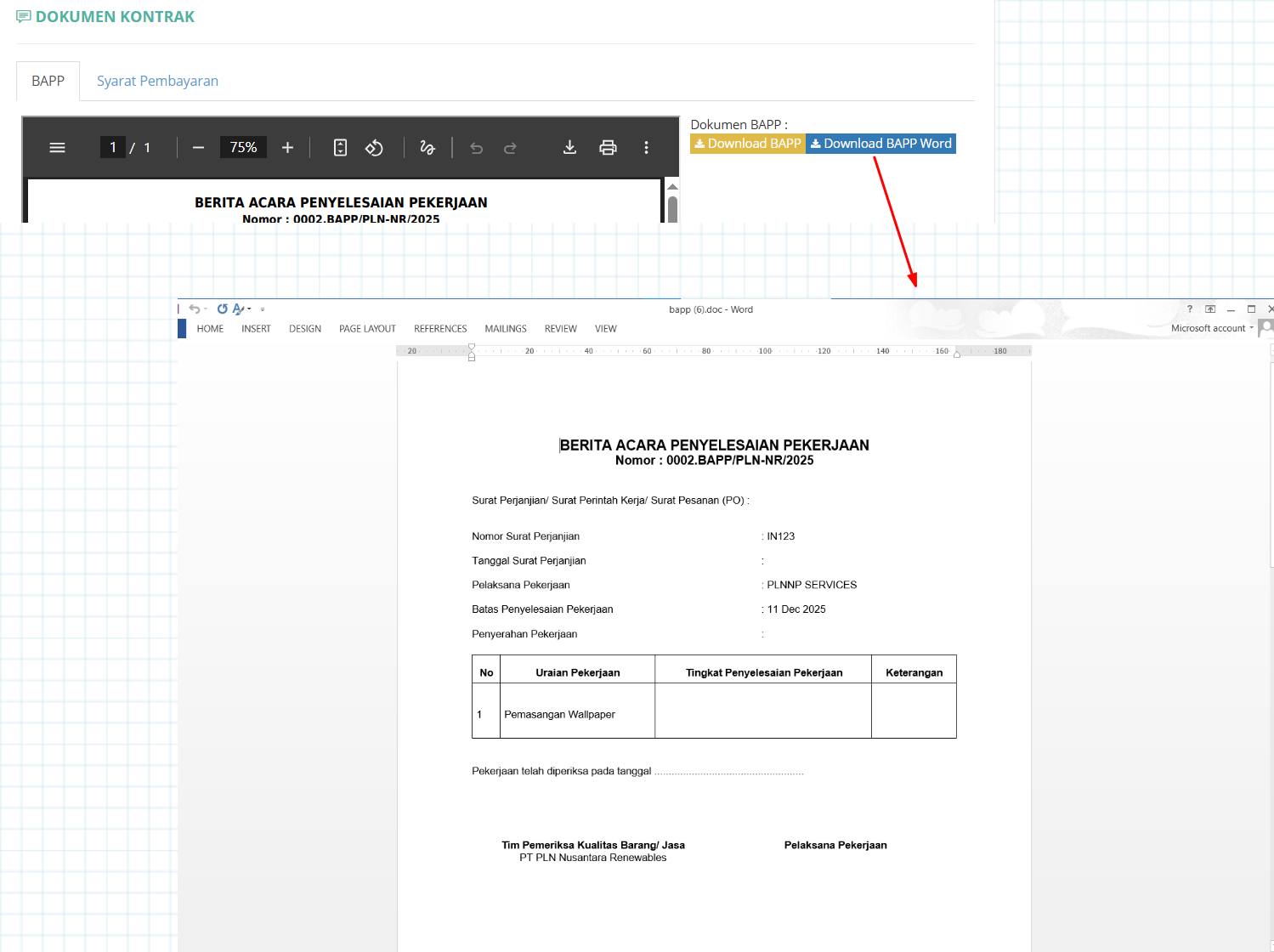Viewport: 1274px width, 952px height.
Task: Click the Microsoft account avatar picture
Action: coord(1266,328)
